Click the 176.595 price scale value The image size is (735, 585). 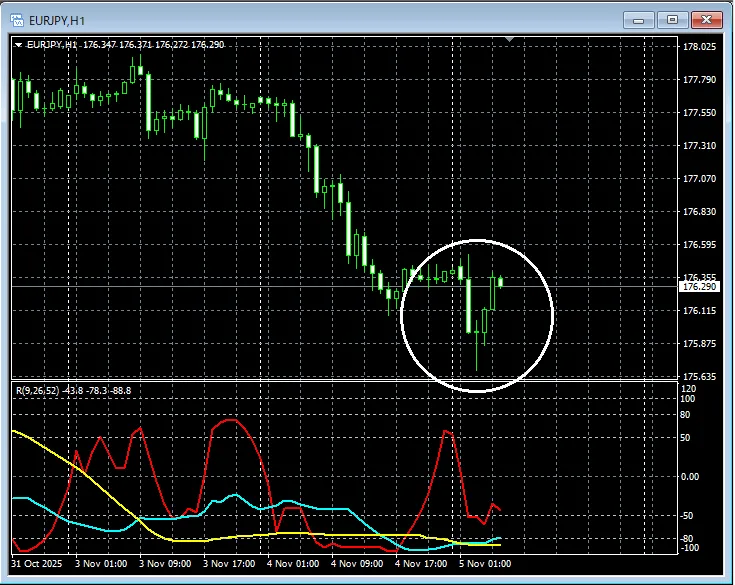699,245
